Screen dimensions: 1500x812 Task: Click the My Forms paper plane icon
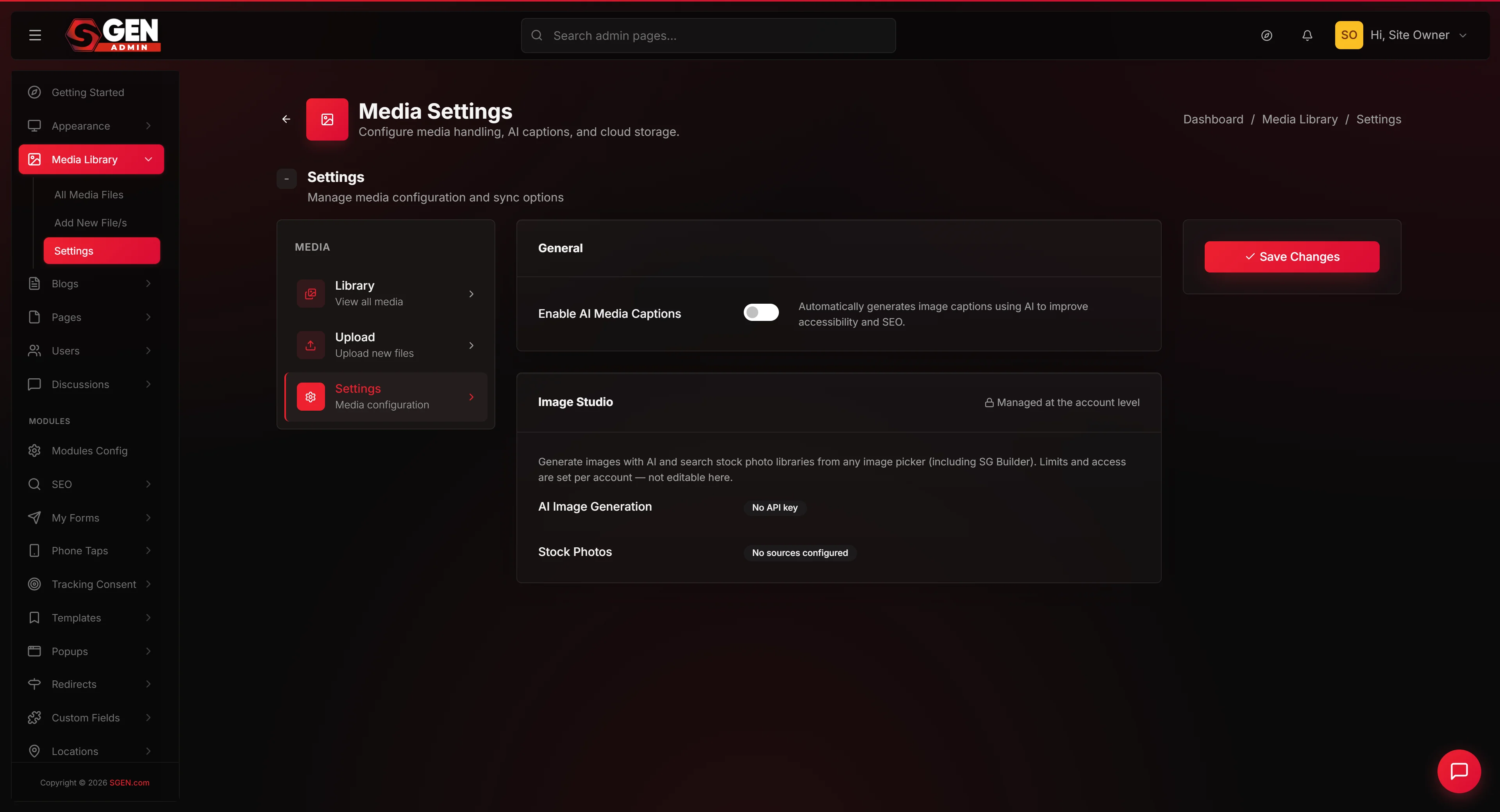pos(34,518)
